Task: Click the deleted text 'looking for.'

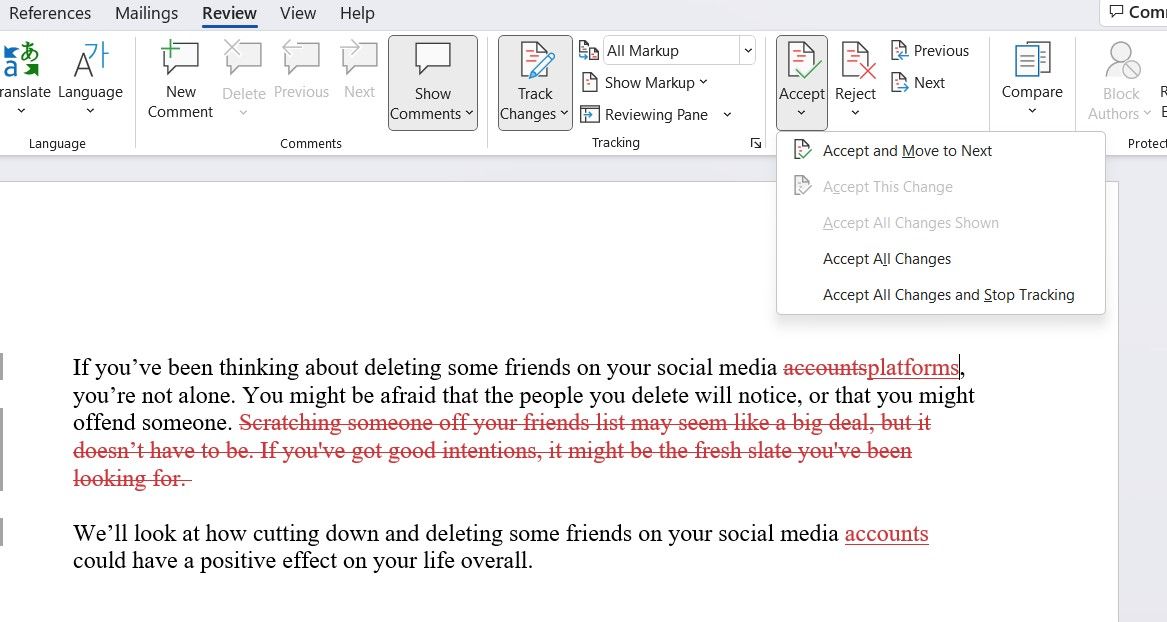Action: point(130,478)
